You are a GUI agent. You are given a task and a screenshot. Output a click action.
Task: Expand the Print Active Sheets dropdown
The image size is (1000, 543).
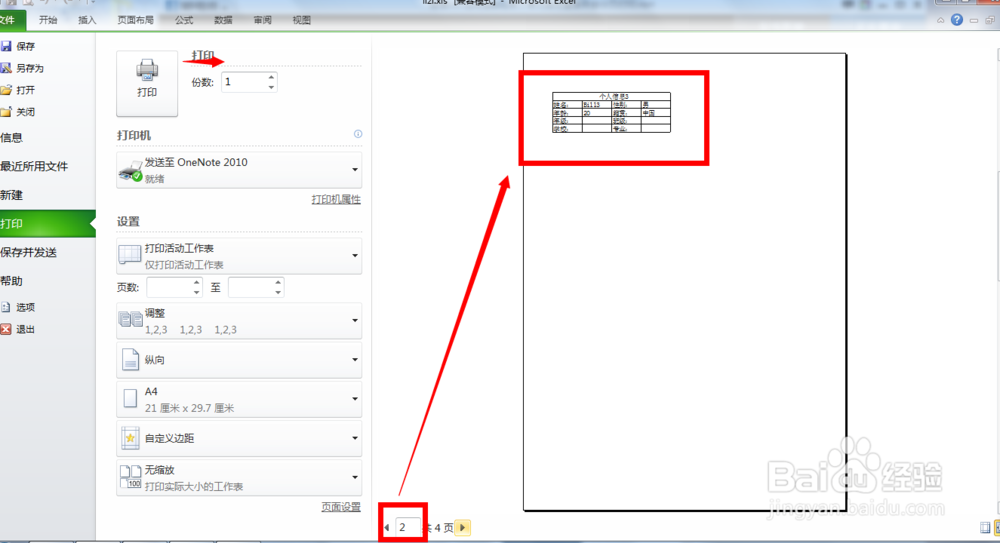click(x=239, y=256)
